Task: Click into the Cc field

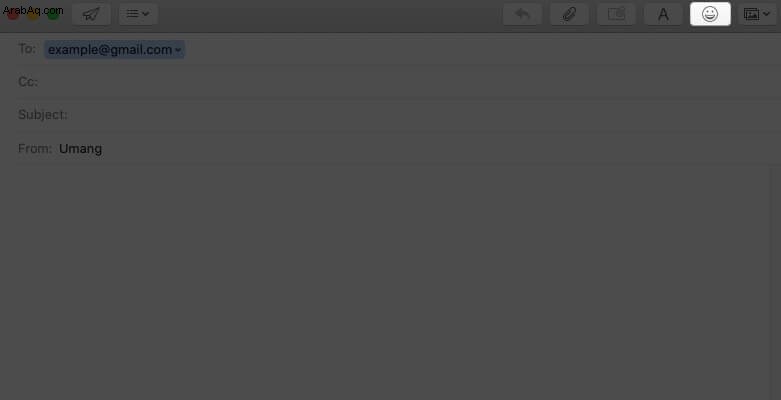Action: click(408, 82)
